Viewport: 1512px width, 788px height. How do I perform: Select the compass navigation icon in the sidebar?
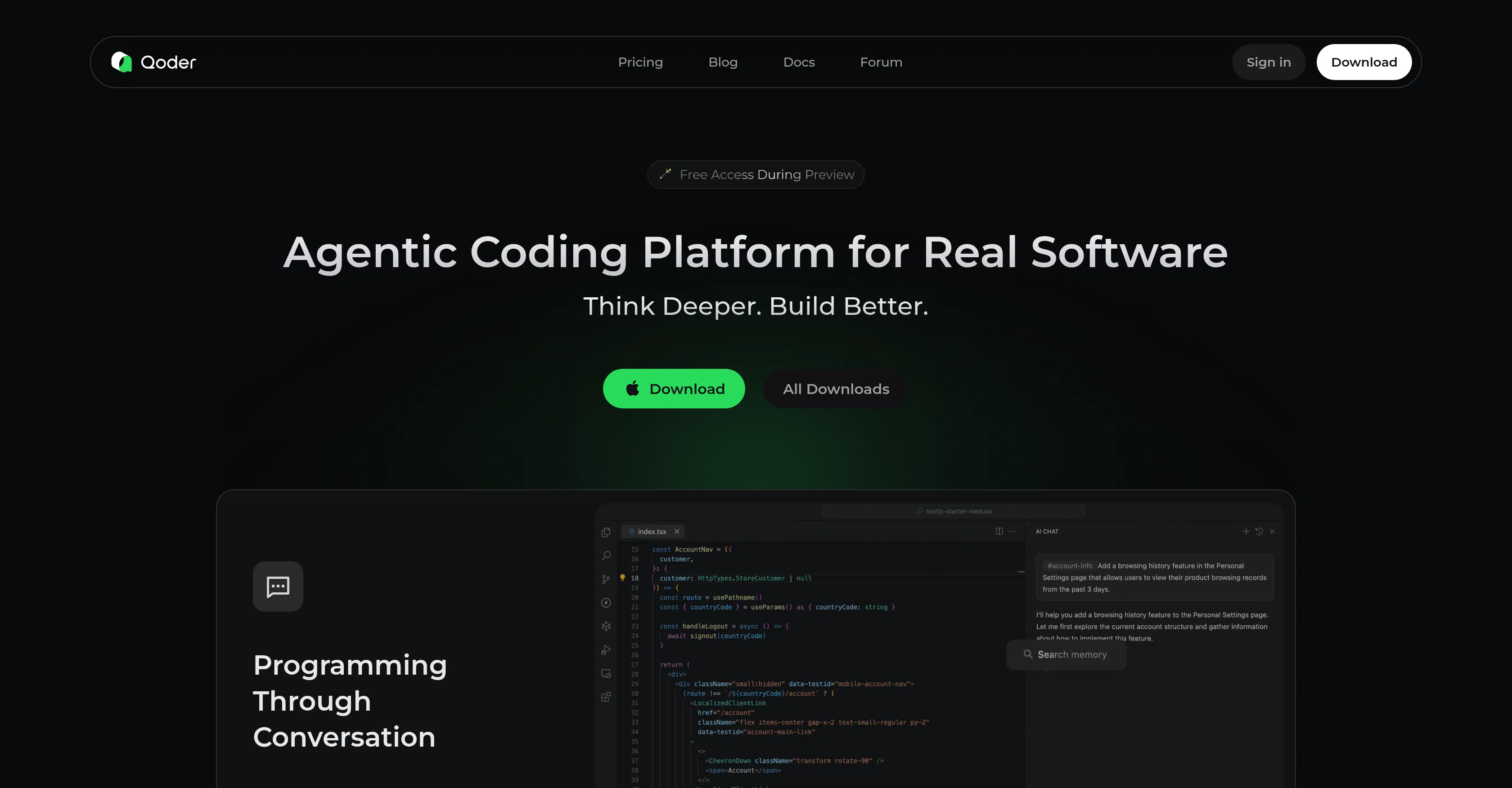coord(606,603)
